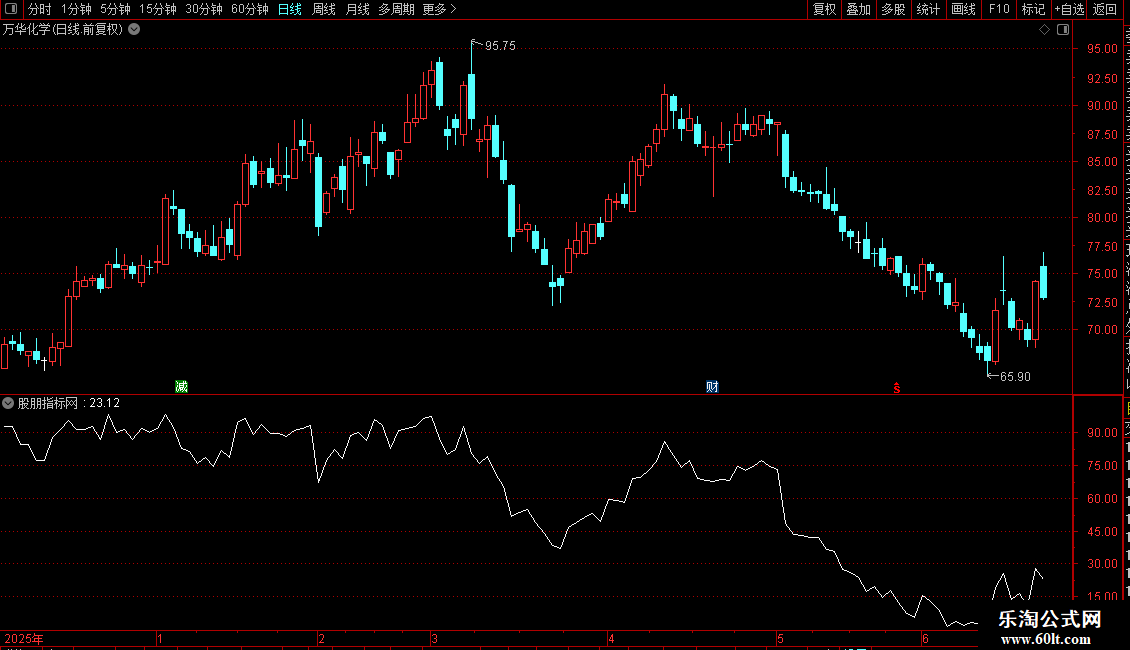The image size is (1130, 650).
Task: Click the green 减 marker icon
Action: [x=182, y=387]
